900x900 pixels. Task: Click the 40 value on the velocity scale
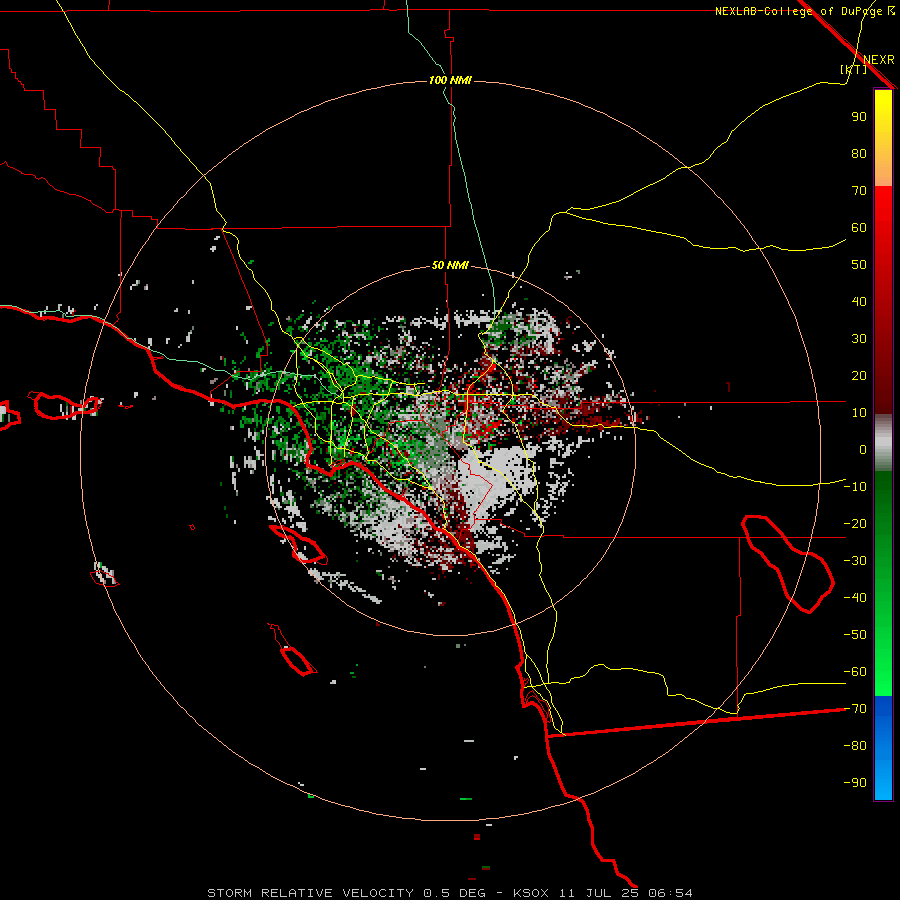tap(859, 302)
